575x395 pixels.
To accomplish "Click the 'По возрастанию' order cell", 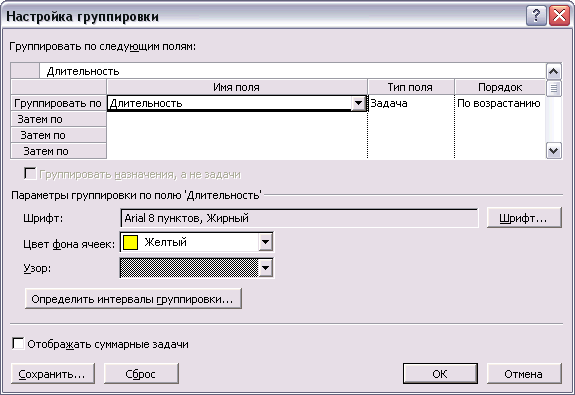I will 499,103.
